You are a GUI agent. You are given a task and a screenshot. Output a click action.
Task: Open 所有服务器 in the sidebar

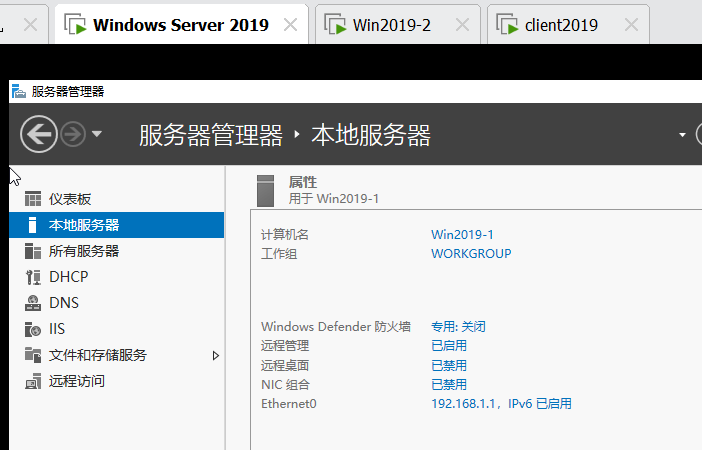[x=116, y=251]
